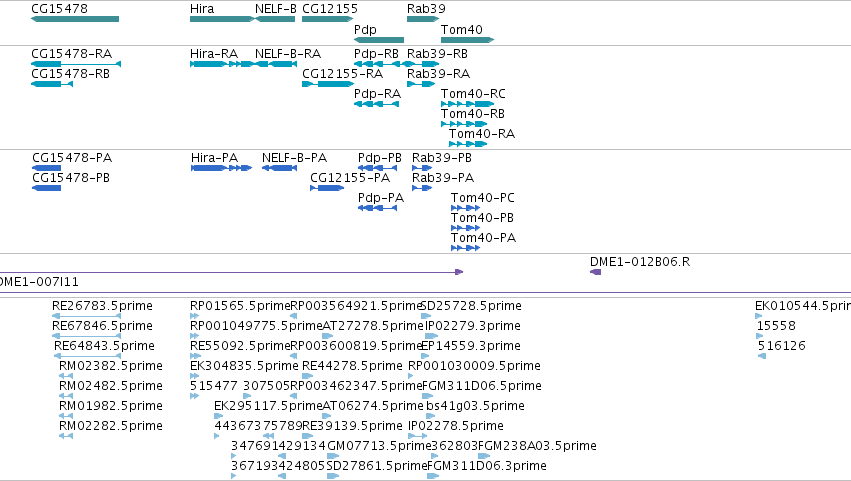
Task: Select the RM02482.5prime EST label
Action: [111, 386]
